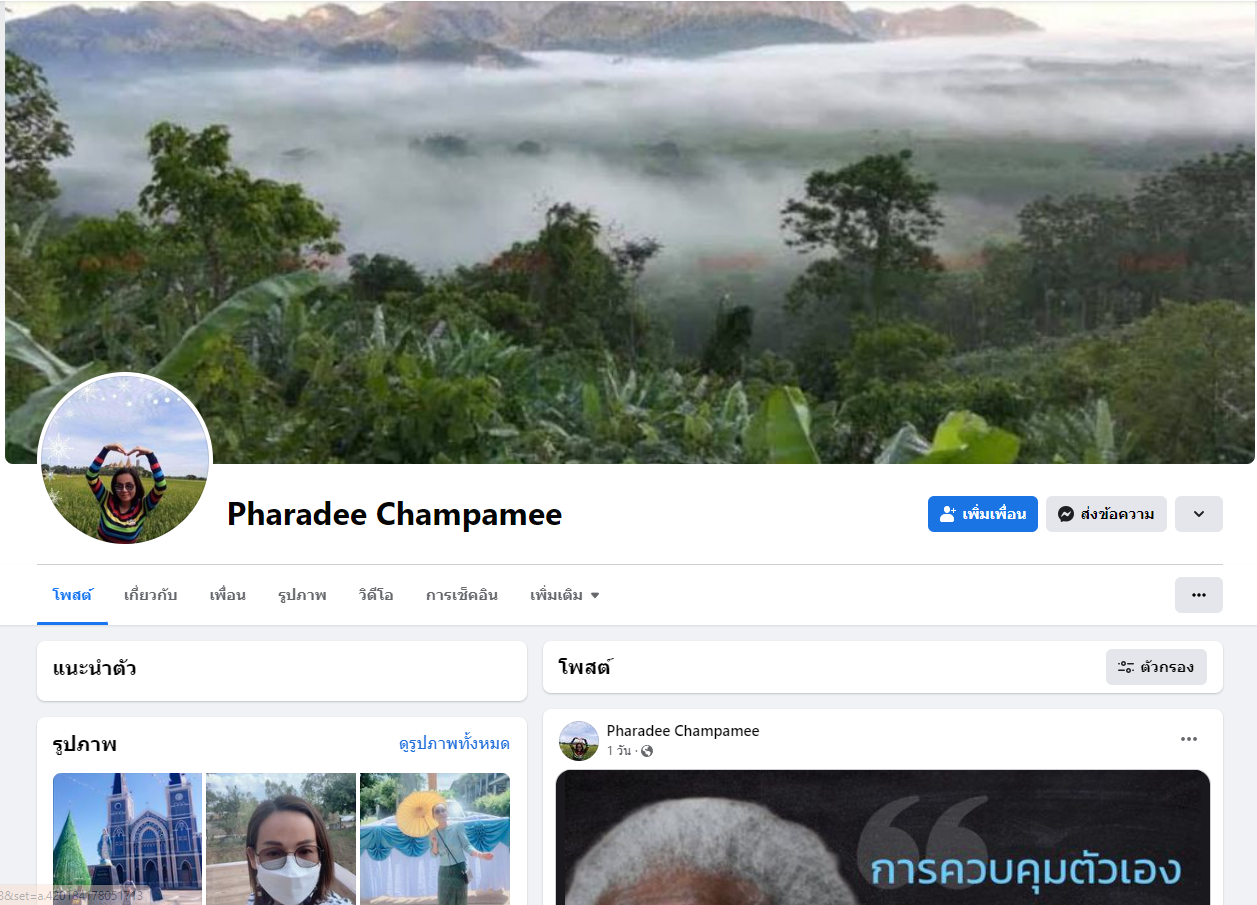
Task: Select the โพสต์ tab
Action: [x=72, y=595]
